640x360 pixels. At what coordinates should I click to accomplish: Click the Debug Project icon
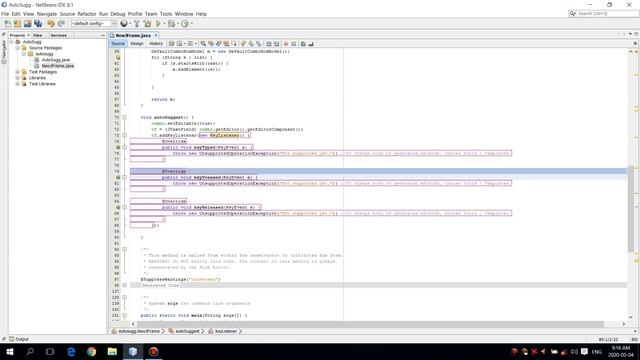coord(171,24)
